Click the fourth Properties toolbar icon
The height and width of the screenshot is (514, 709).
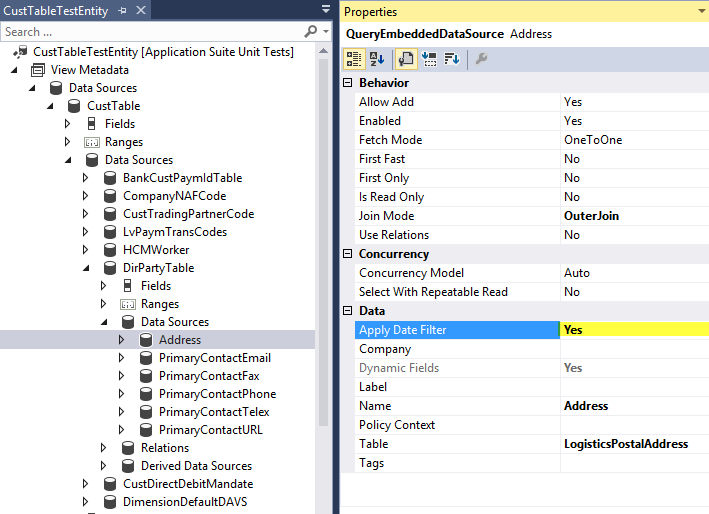coord(429,59)
